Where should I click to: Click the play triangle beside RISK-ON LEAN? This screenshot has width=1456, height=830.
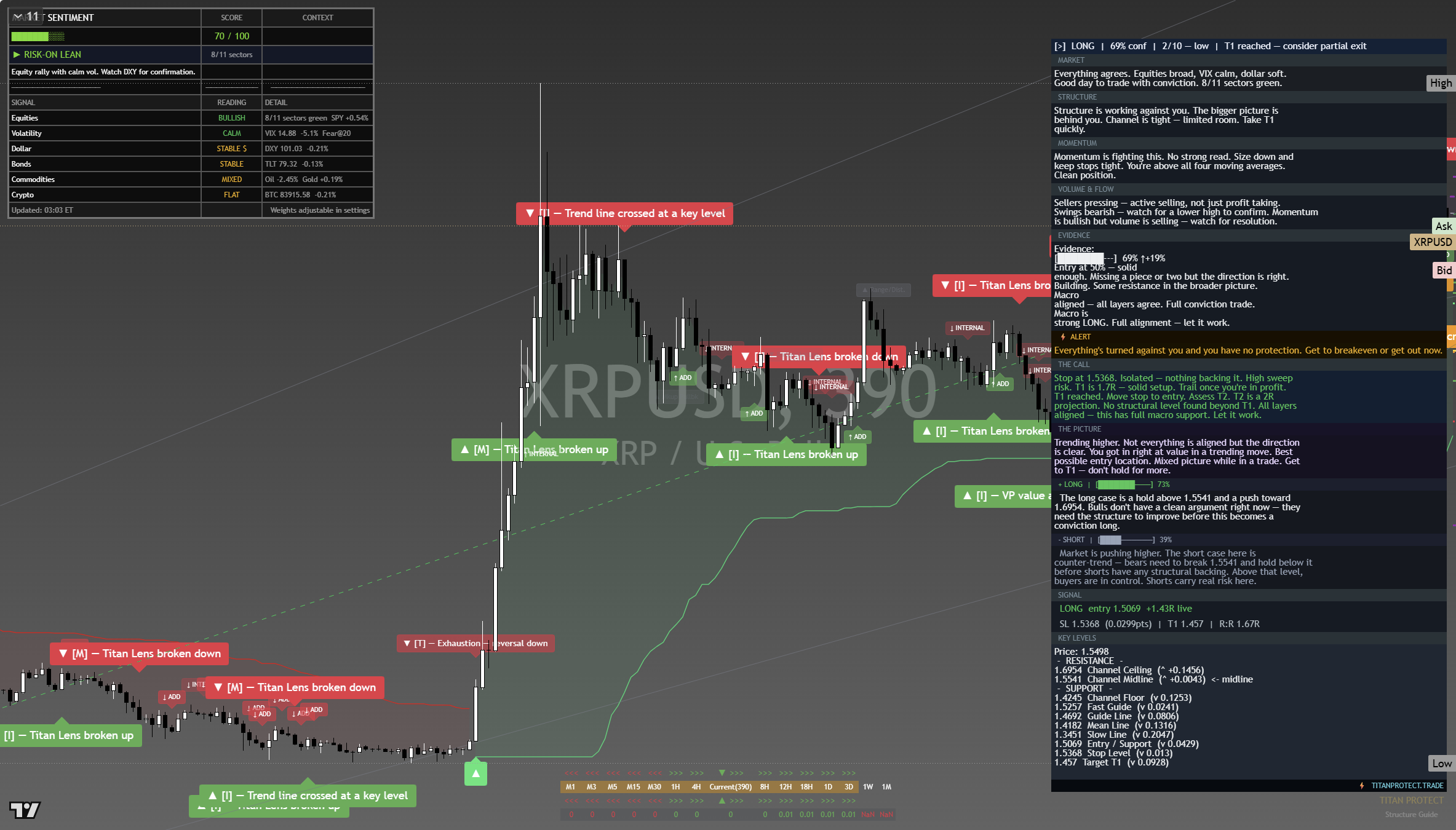17,55
